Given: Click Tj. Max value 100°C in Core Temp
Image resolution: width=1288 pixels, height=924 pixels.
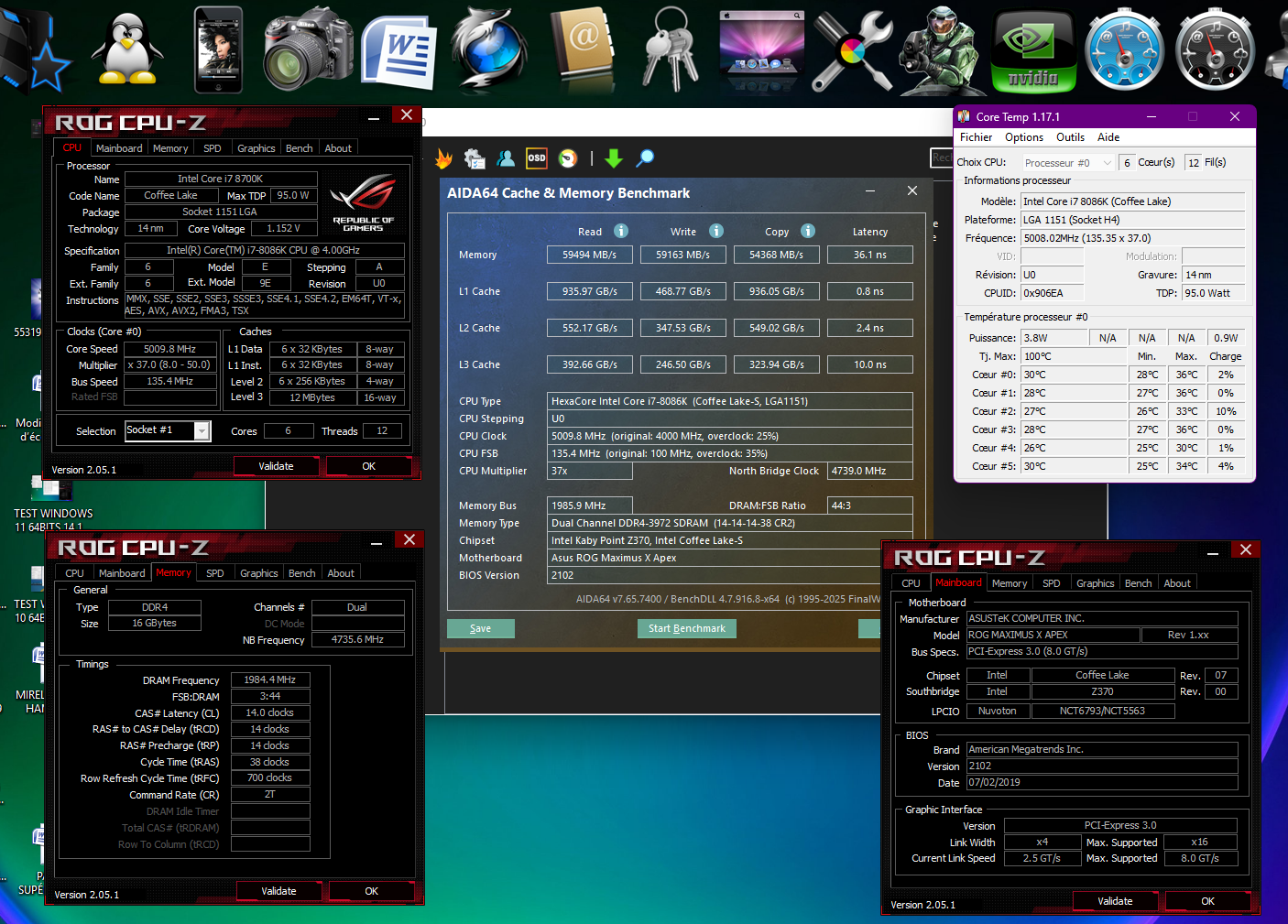Looking at the screenshot, I should tap(1074, 356).
